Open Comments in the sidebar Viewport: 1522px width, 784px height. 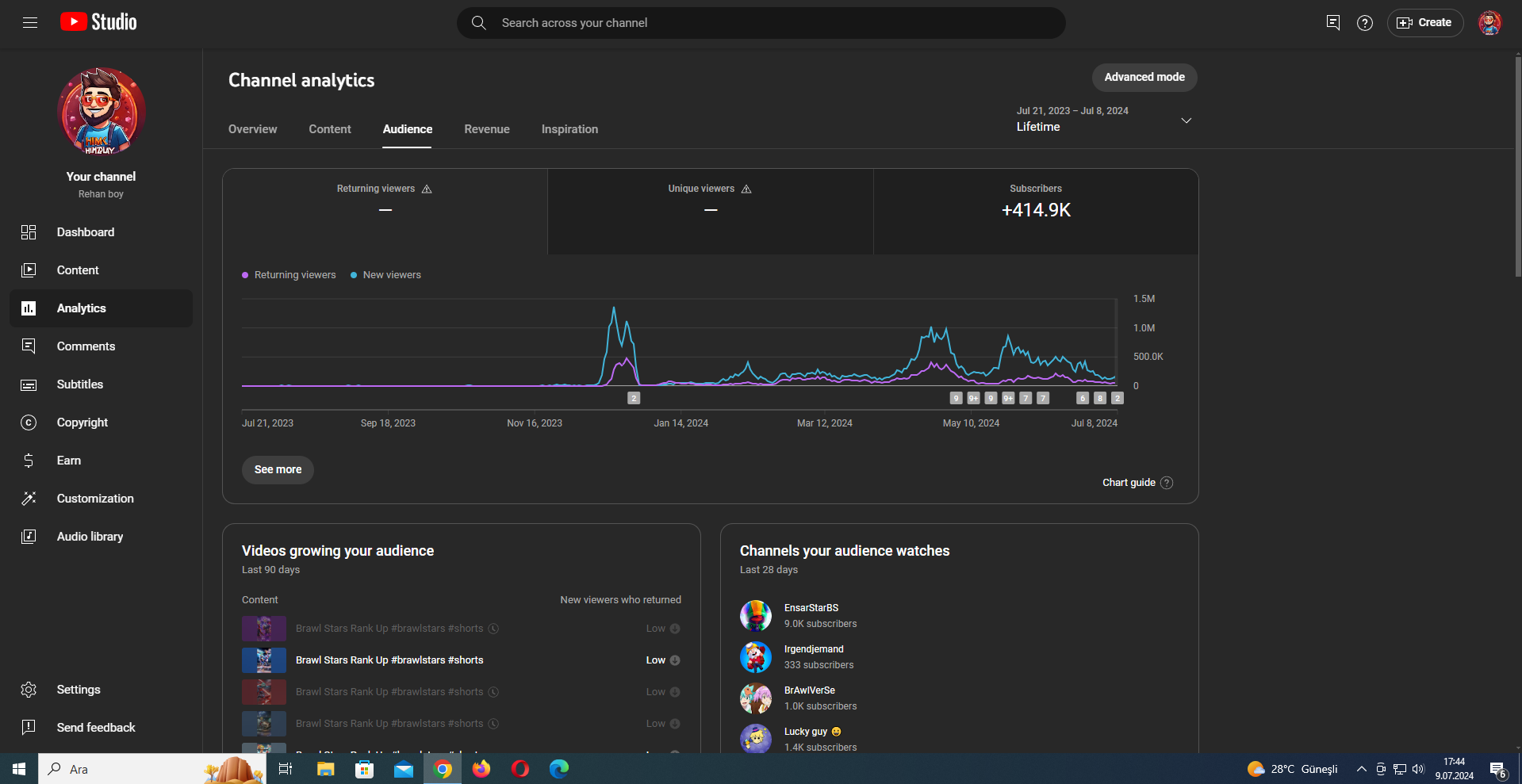(x=101, y=346)
